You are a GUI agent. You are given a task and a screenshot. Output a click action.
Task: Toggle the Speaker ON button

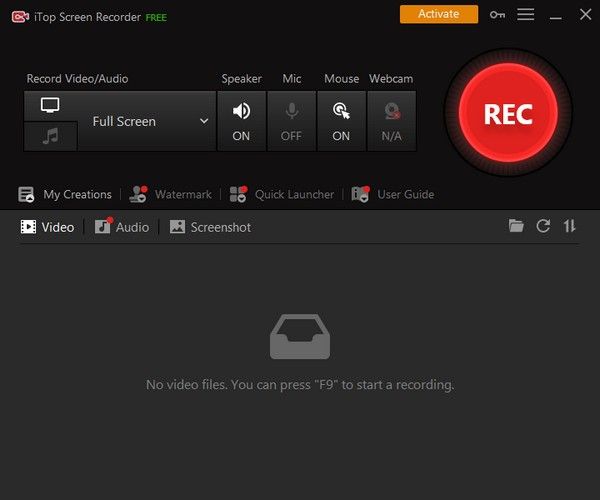tap(241, 121)
